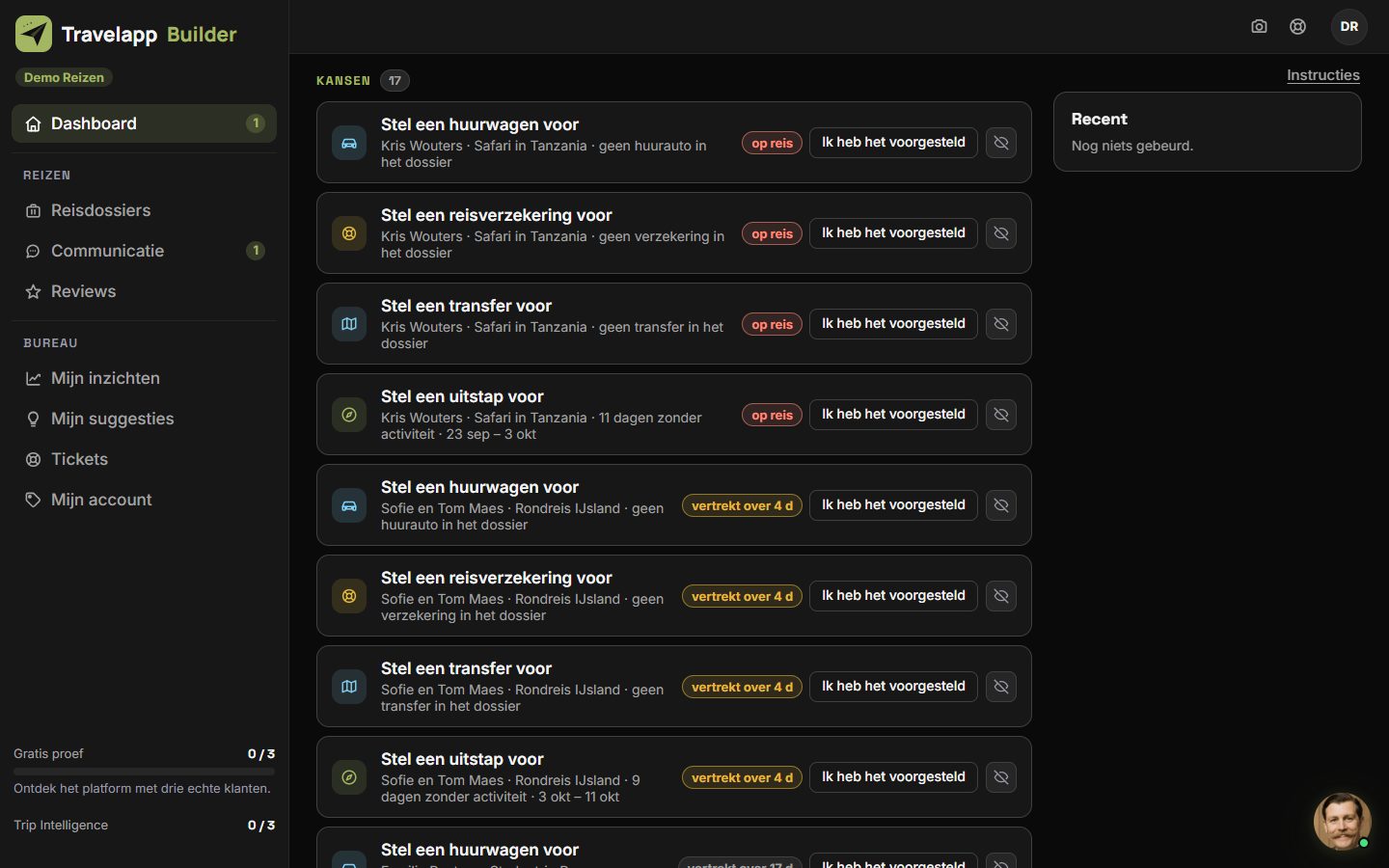1389x868 pixels.
Task: Click map icon on Sofie en Tom transfer card
Action: click(349, 687)
